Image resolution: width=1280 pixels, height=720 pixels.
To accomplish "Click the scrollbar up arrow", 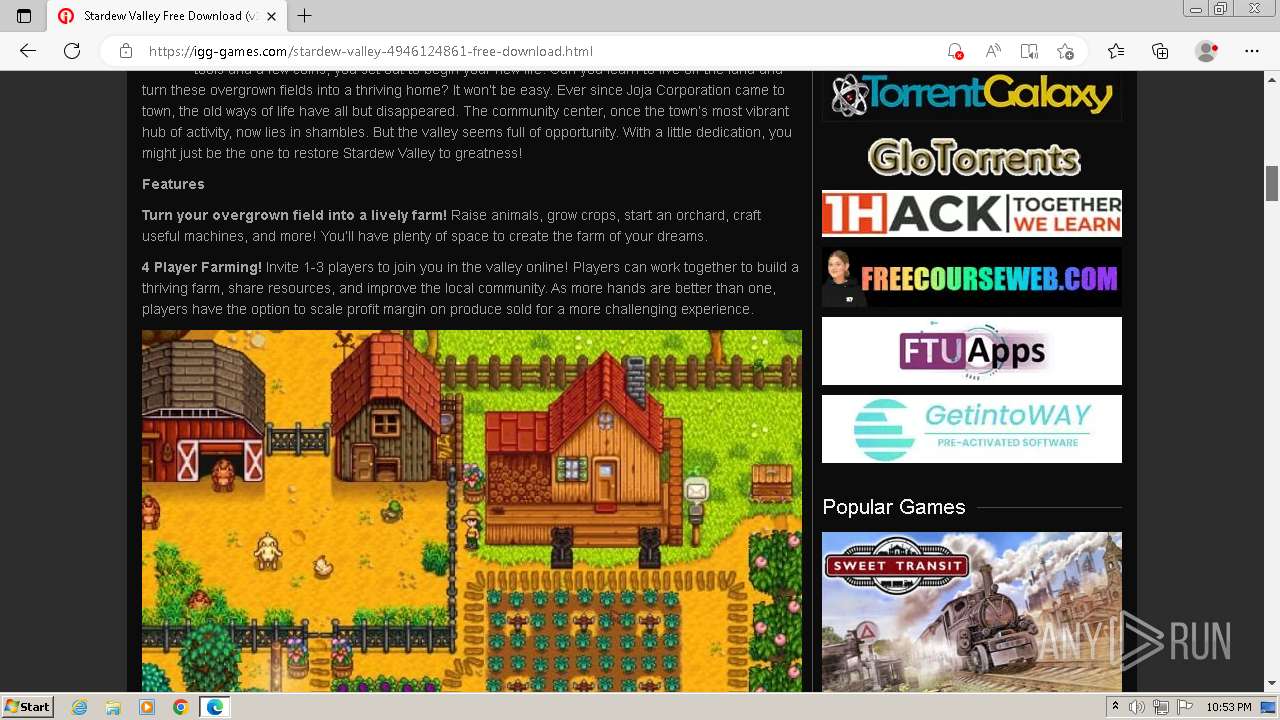I will (1272, 78).
